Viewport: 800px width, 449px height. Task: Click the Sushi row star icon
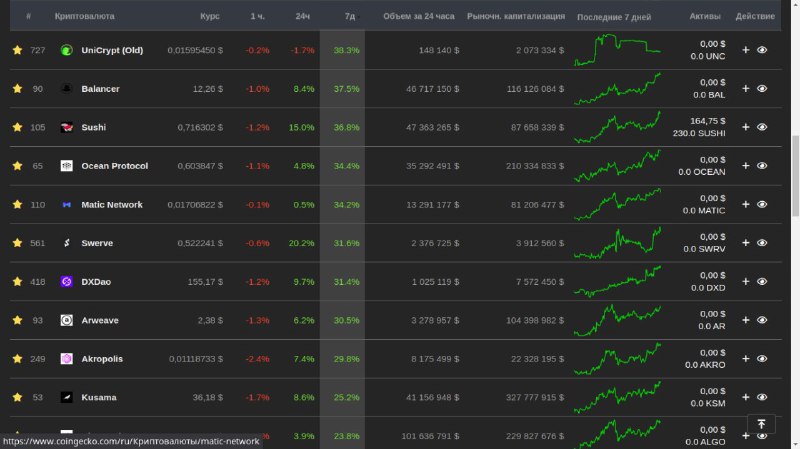point(17,127)
